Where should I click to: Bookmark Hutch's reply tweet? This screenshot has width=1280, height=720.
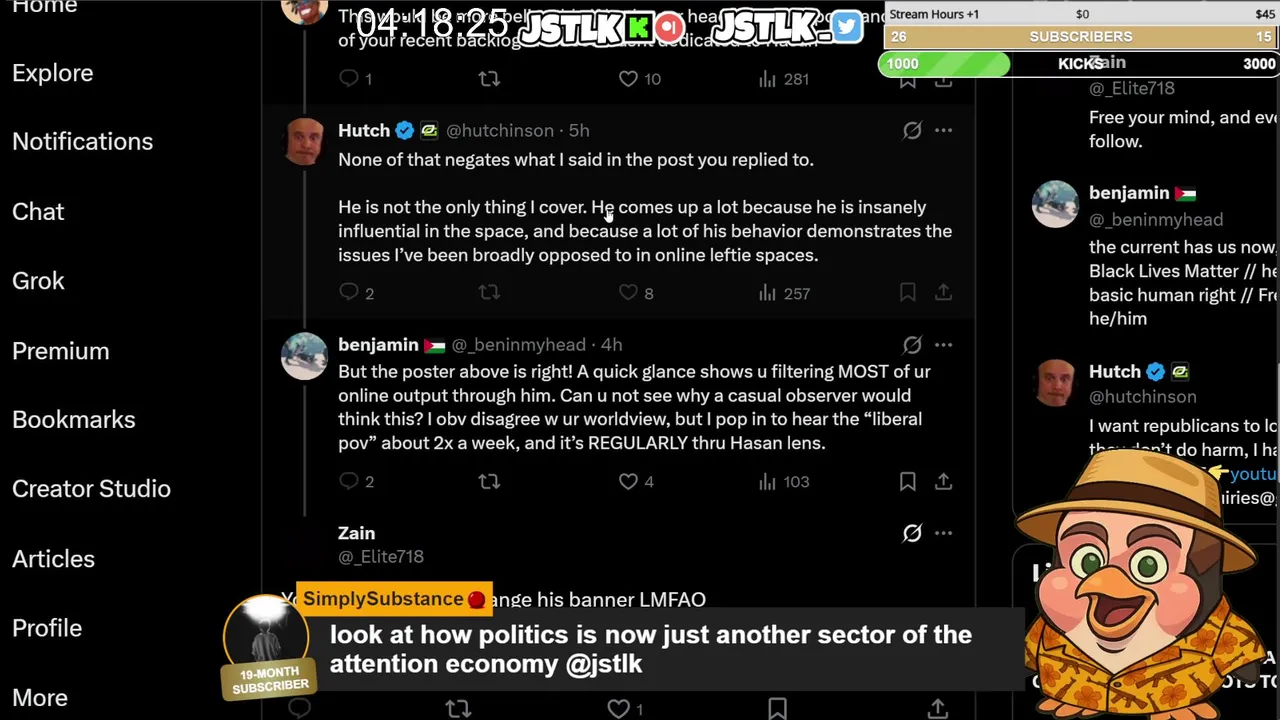(907, 293)
